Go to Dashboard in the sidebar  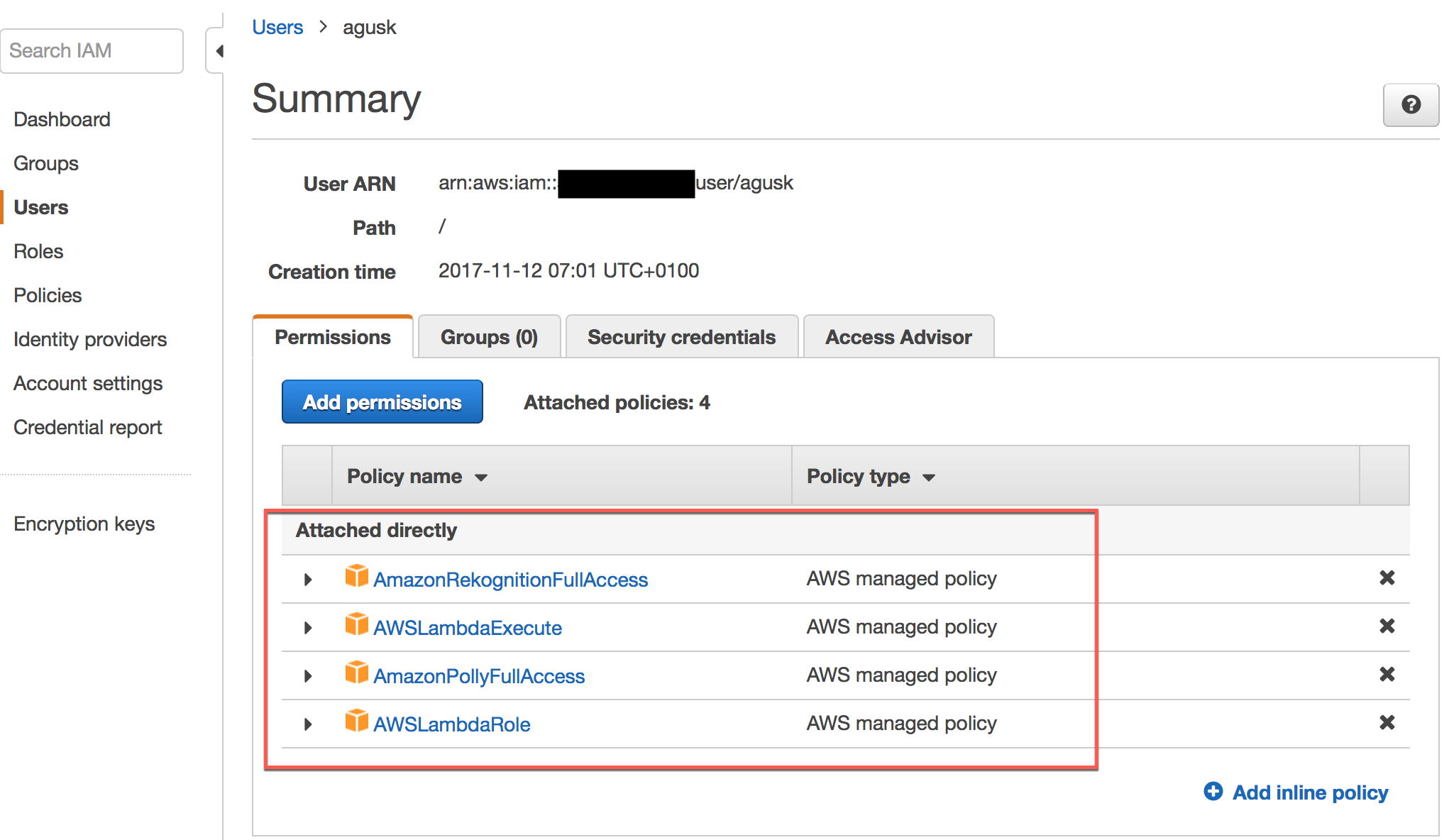62,119
